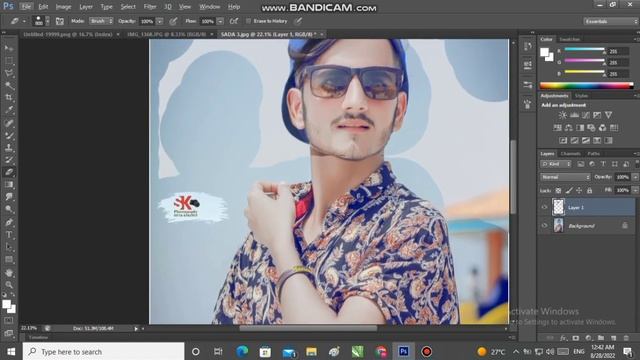The width and height of the screenshot is (640, 360).
Task: Toggle lock all padlock icon
Action: click(589, 191)
